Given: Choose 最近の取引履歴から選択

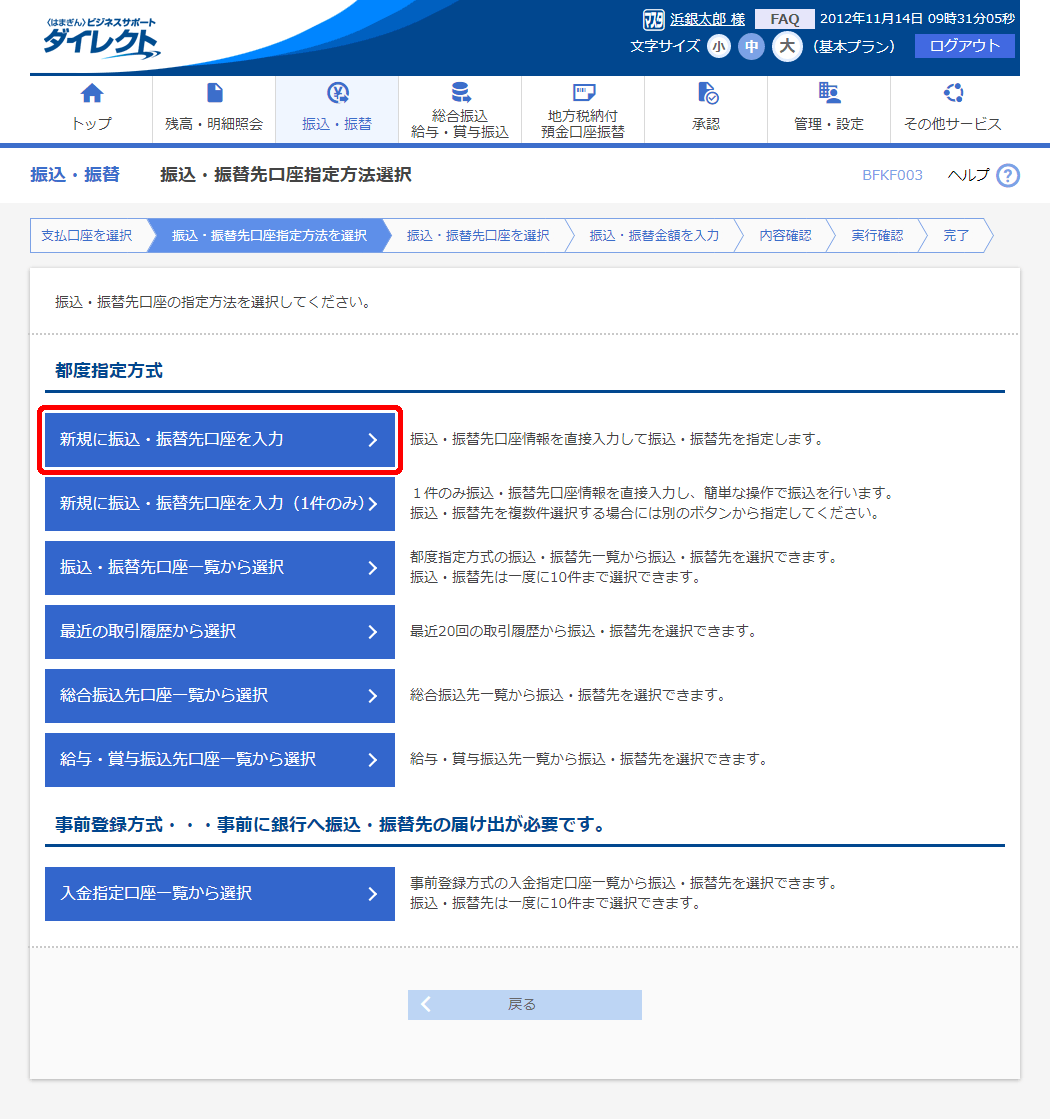Looking at the screenshot, I should point(220,631).
